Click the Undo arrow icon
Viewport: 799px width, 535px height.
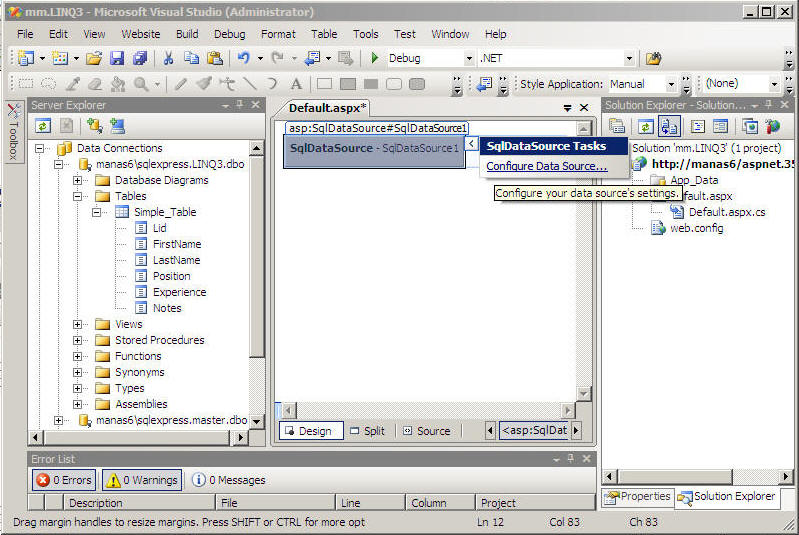point(244,58)
